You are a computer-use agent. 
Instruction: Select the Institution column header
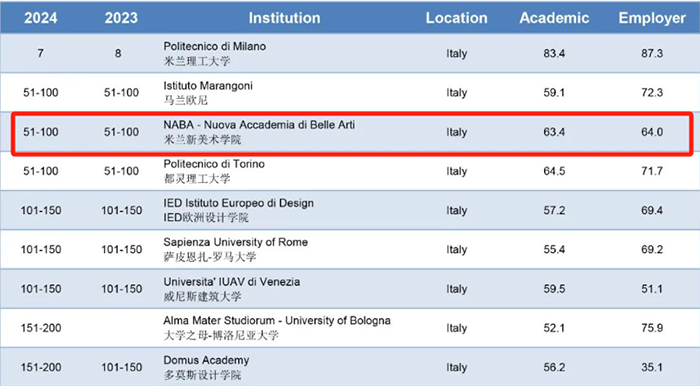point(284,18)
